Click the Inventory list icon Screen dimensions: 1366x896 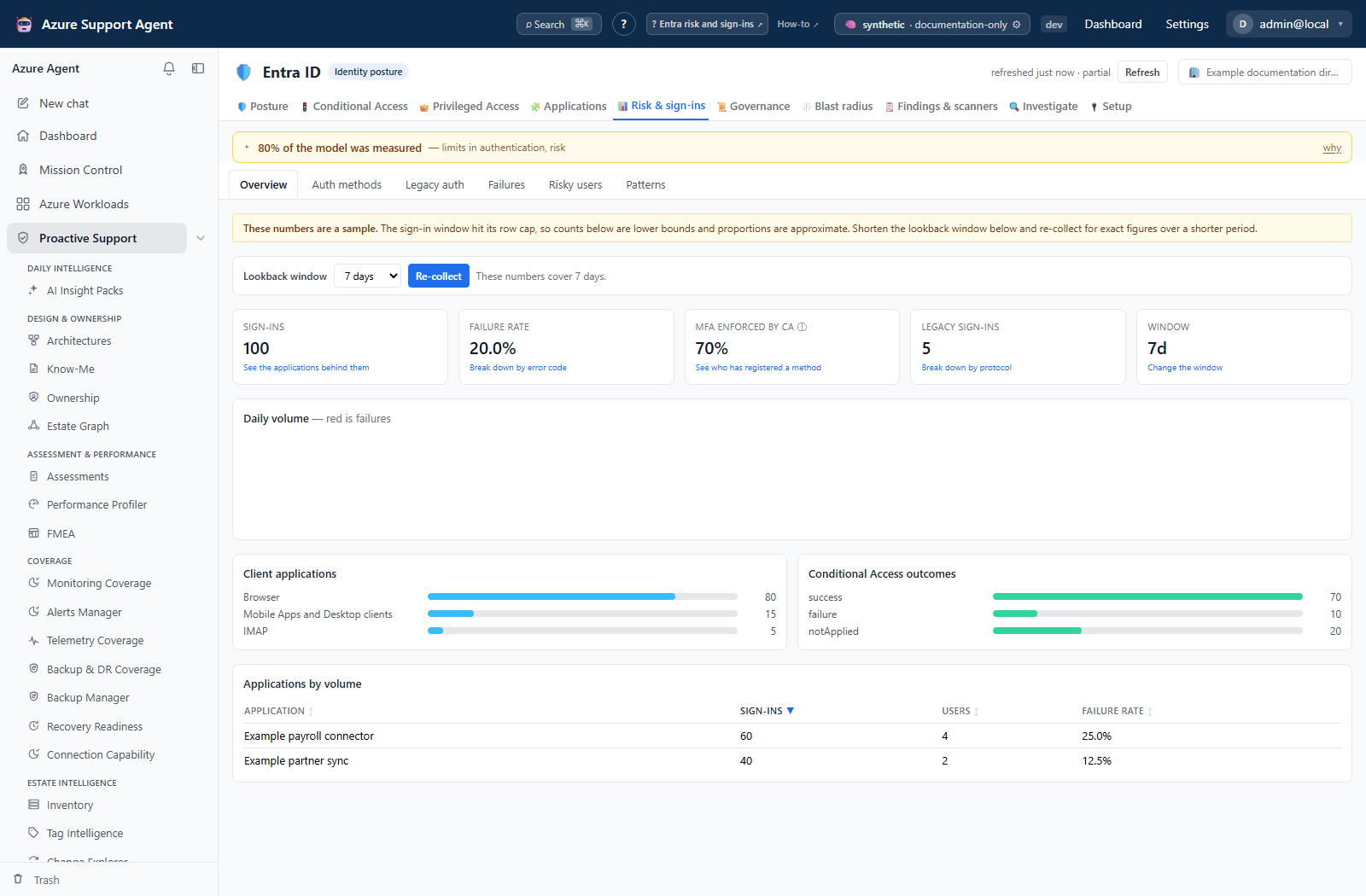34,805
